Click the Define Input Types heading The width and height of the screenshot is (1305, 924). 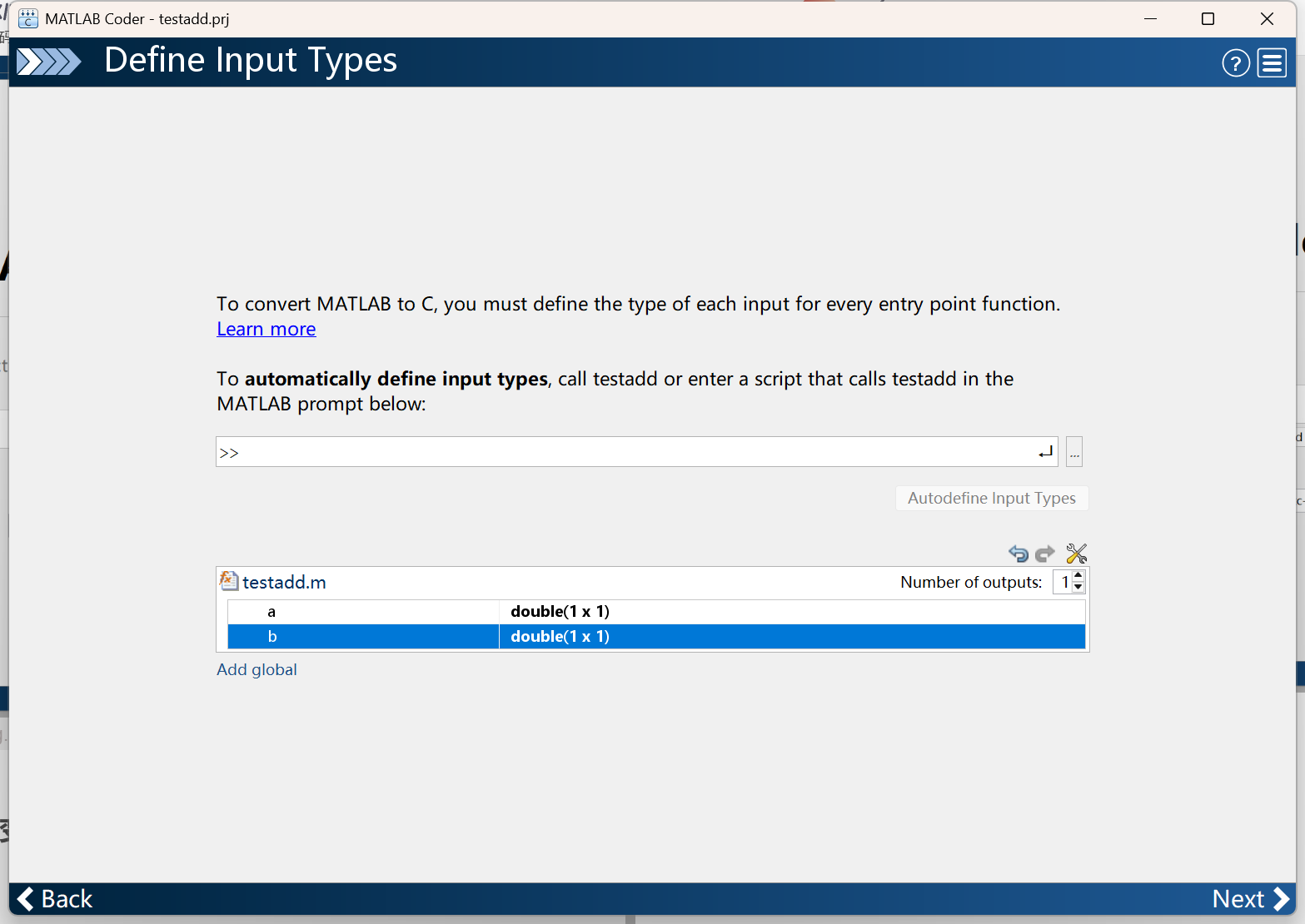pos(251,61)
